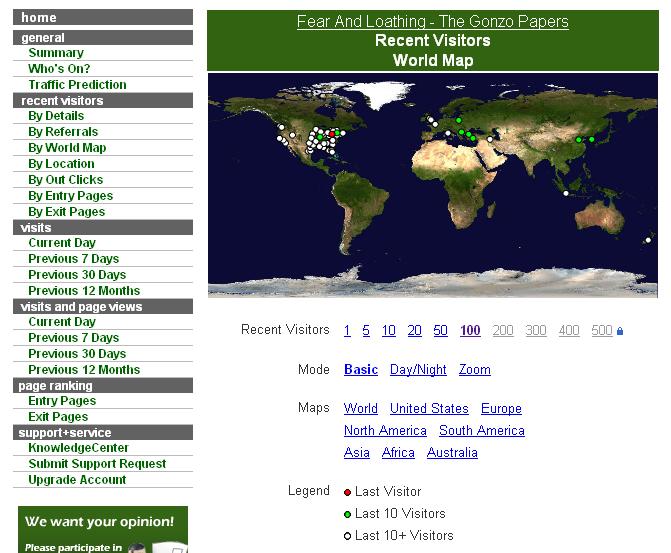
Task: Select the United States map
Action: tap(429, 408)
